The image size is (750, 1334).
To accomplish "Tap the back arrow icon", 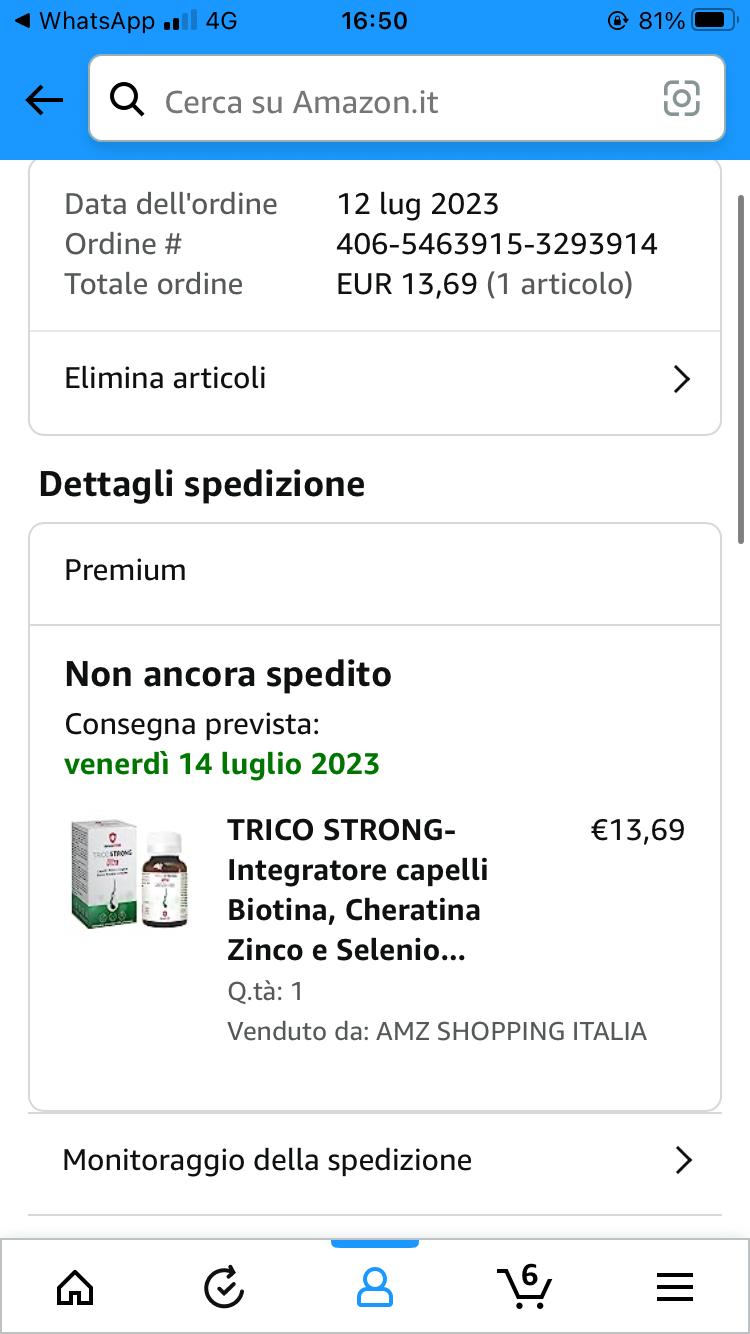I will pos(44,100).
